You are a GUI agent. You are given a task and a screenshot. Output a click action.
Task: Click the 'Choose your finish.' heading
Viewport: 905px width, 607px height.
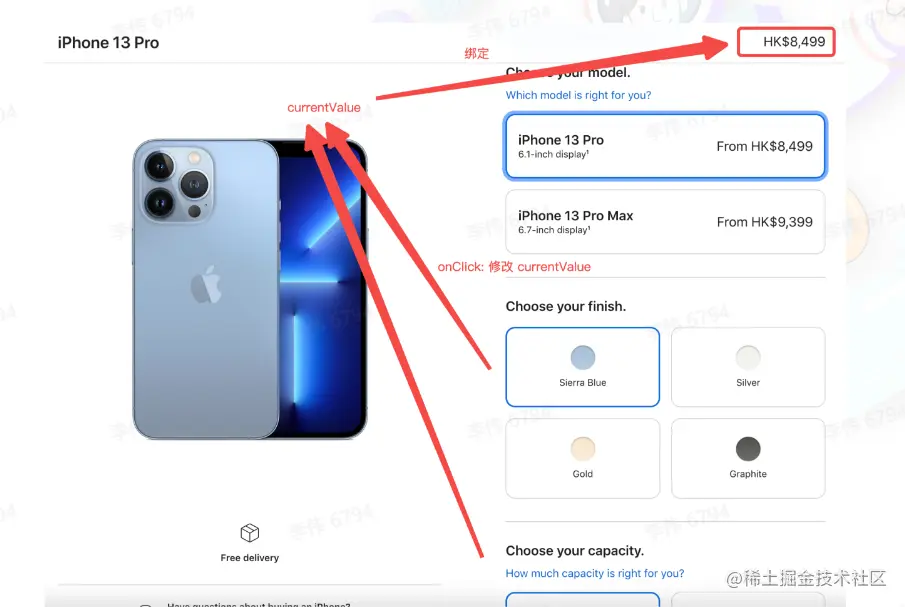(x=566, y=306)
